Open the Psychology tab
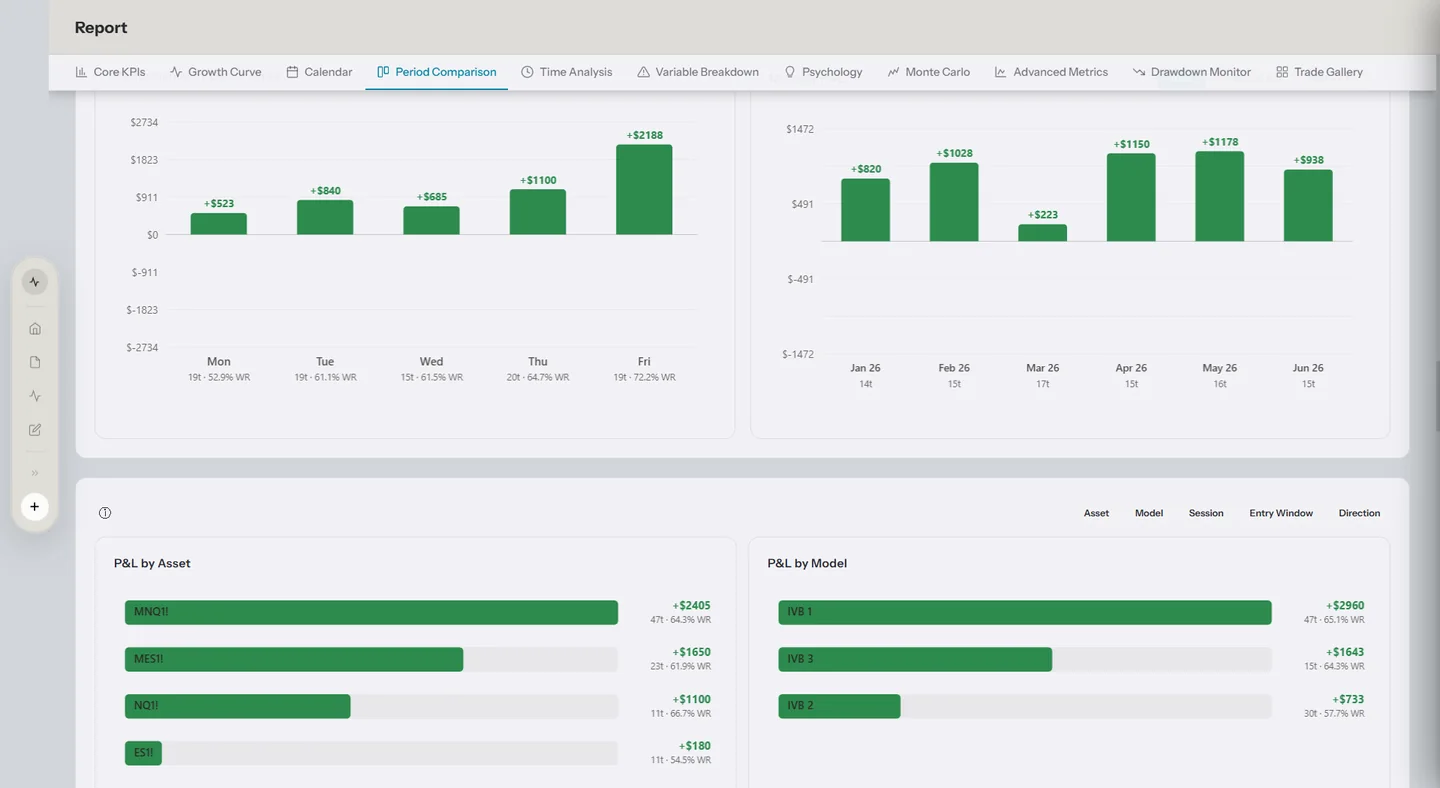This screenshot has width=1440, height=788. coord(823,72)
